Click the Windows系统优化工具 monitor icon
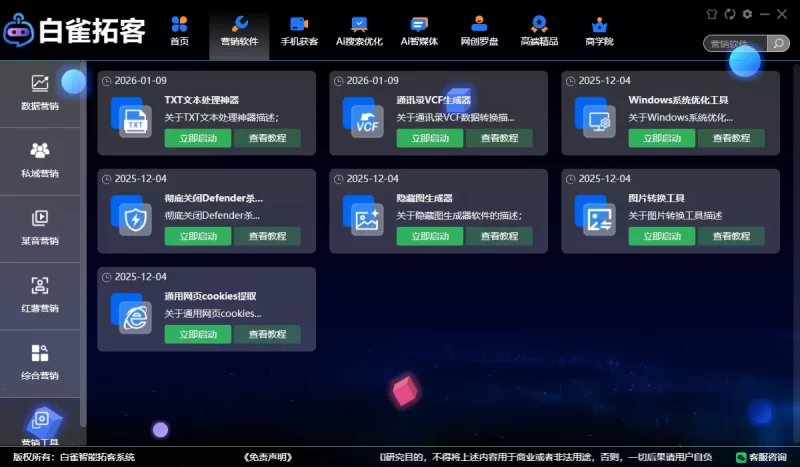This screenshot has width=800, height=467. pyautogui.click(x=595, y=117)
